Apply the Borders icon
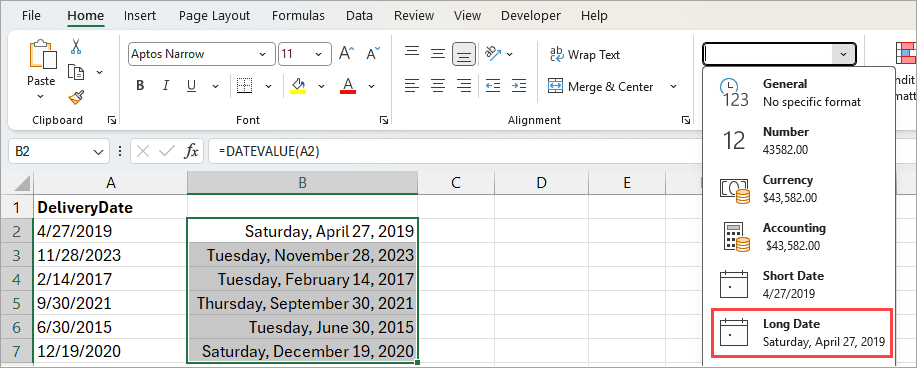Image resolution: width=917 pixels, height=368 pixels. (244, 86)
